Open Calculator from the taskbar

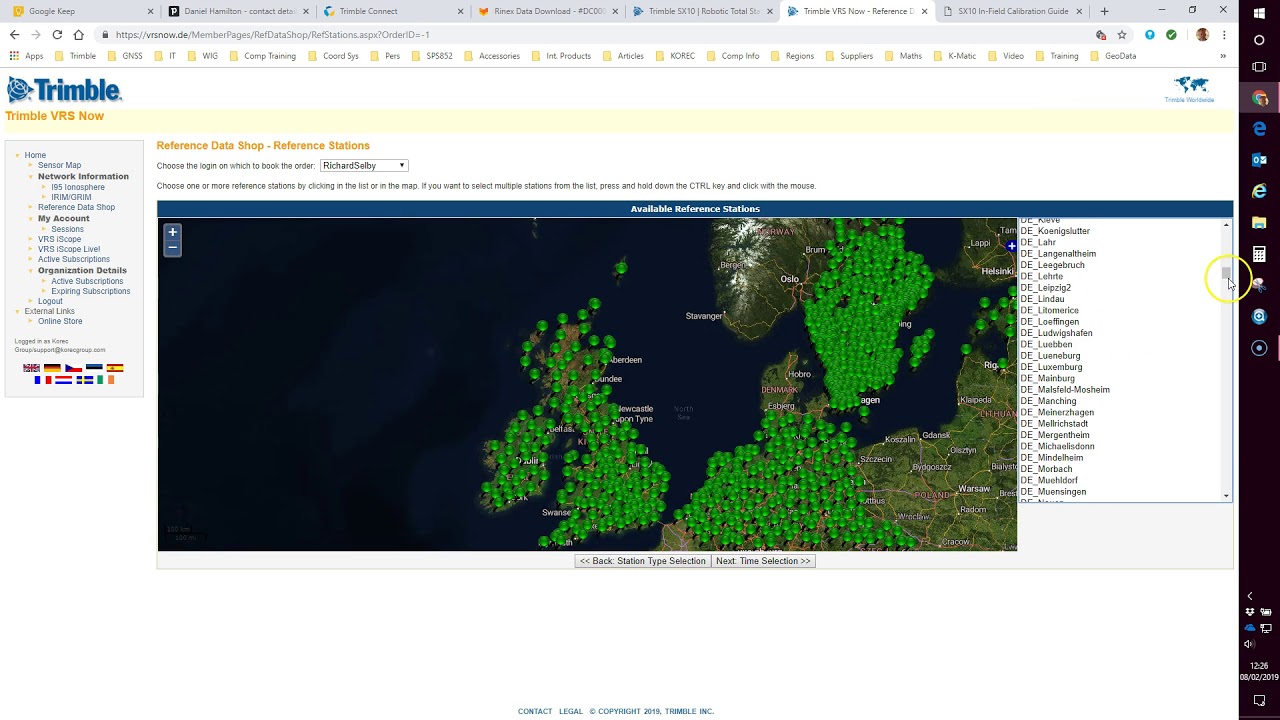(x=1259, y=254)
